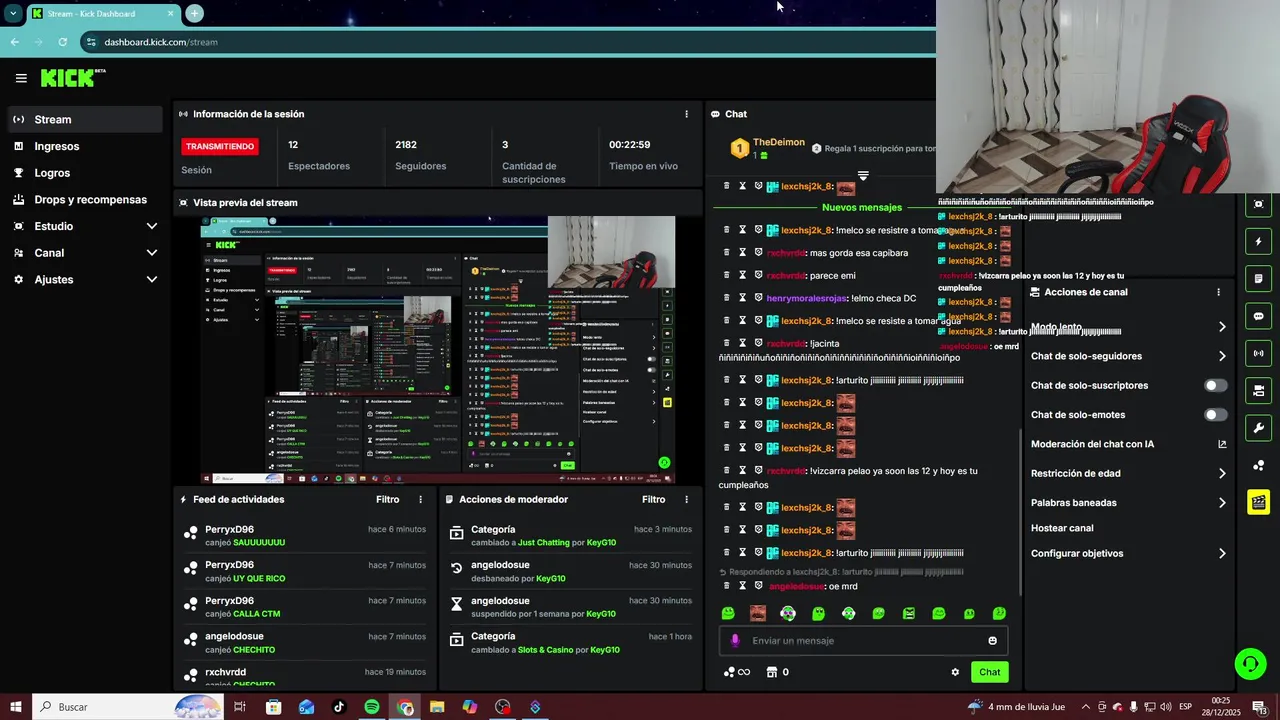Click username angelodosue in last chat message
1280x720 pixels.
point(797,586)
